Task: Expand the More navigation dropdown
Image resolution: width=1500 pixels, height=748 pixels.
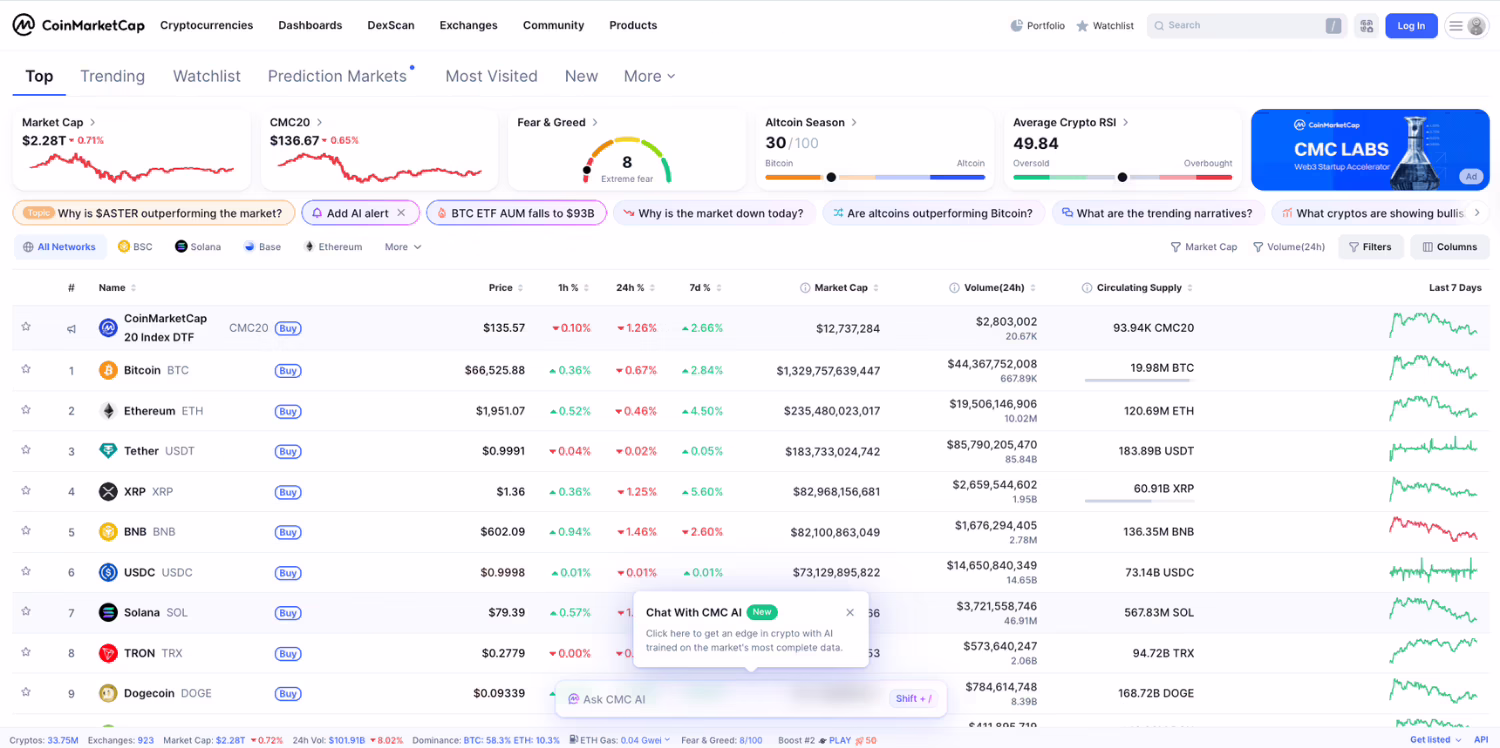Action: click(x=648, y=76)
